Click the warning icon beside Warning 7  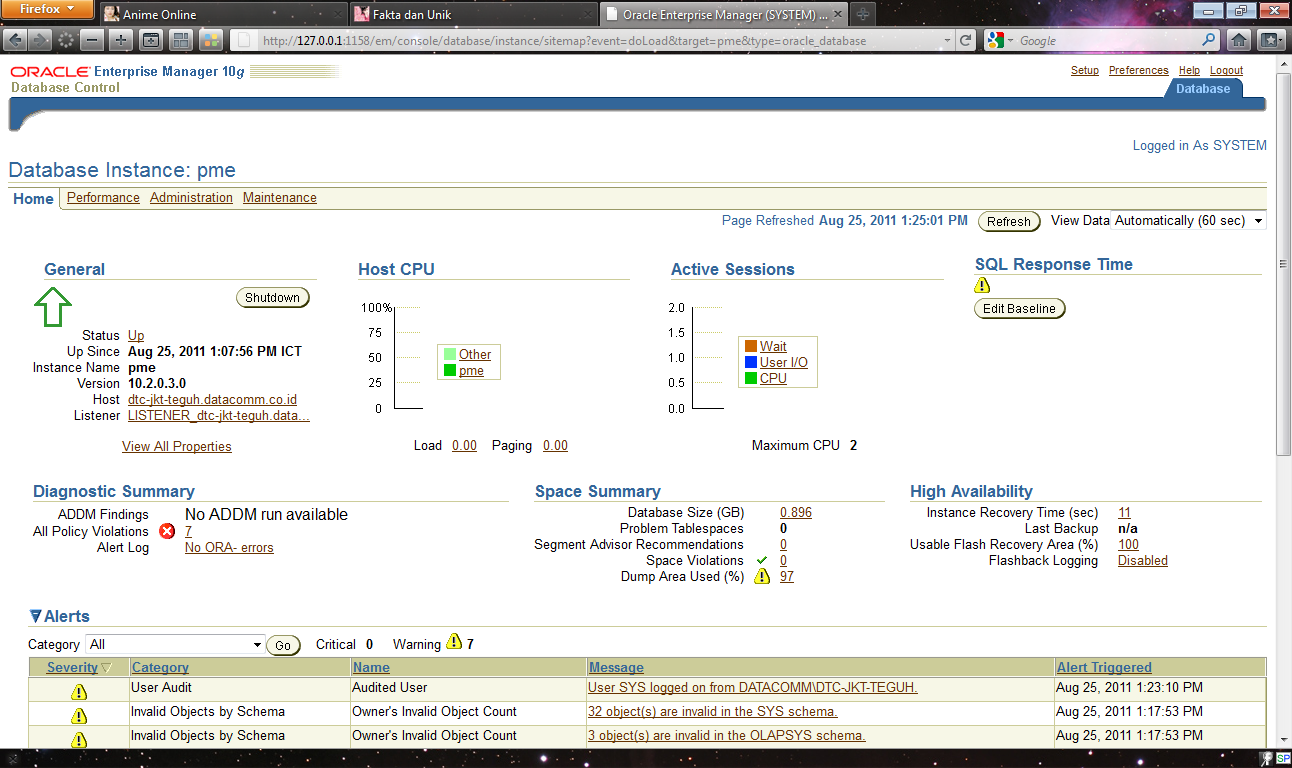(454, 642)
